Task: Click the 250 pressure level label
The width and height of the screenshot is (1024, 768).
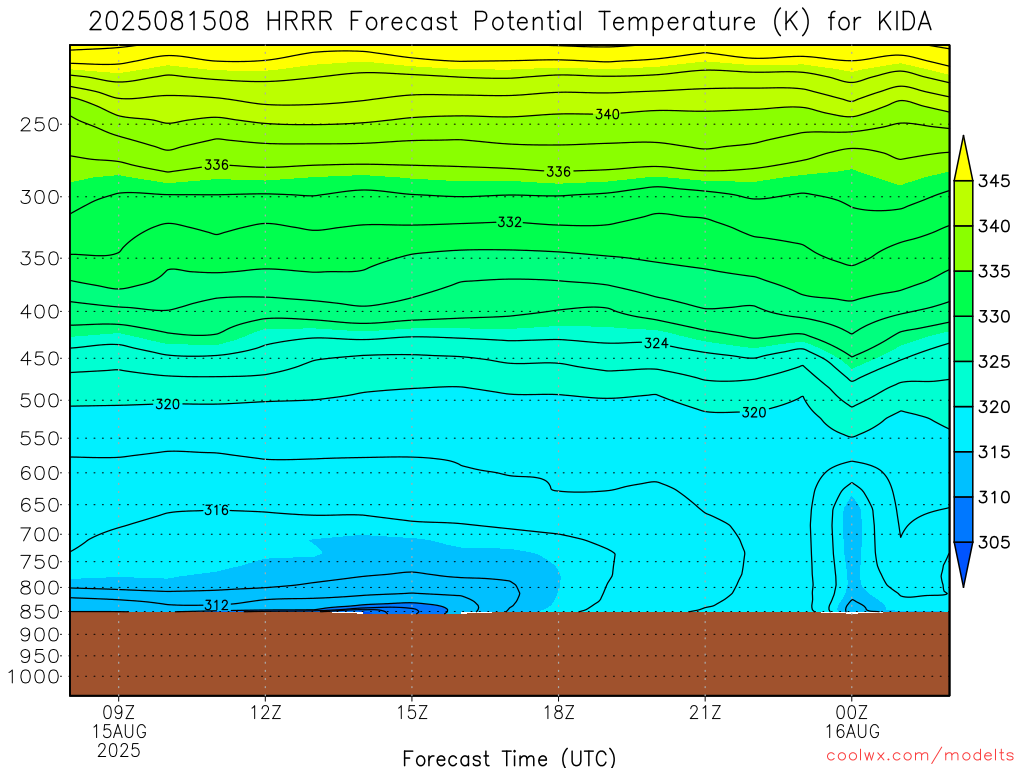Action: 40,125
